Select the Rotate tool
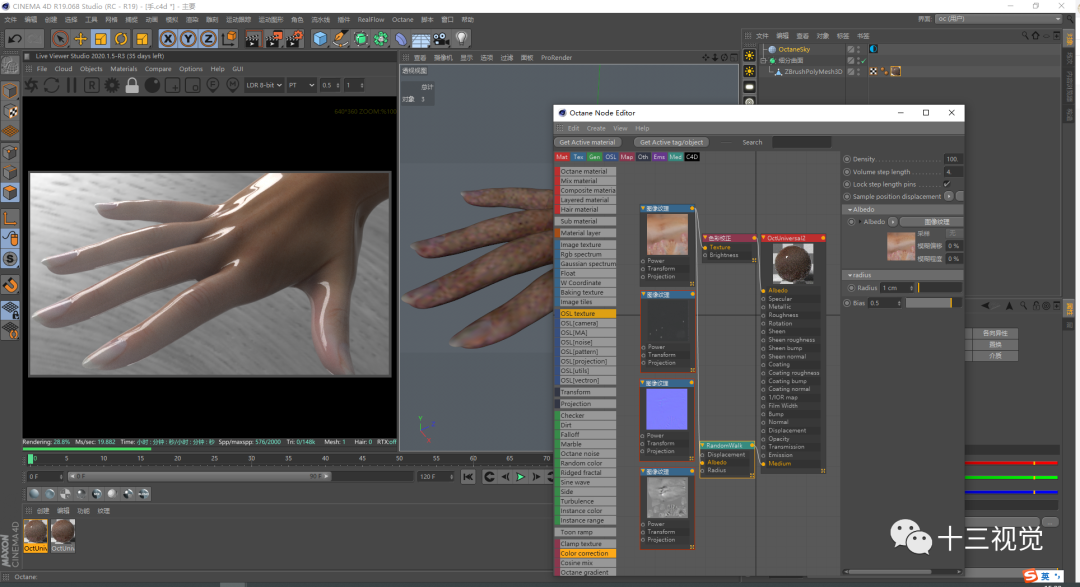 [x=121, y=39]
